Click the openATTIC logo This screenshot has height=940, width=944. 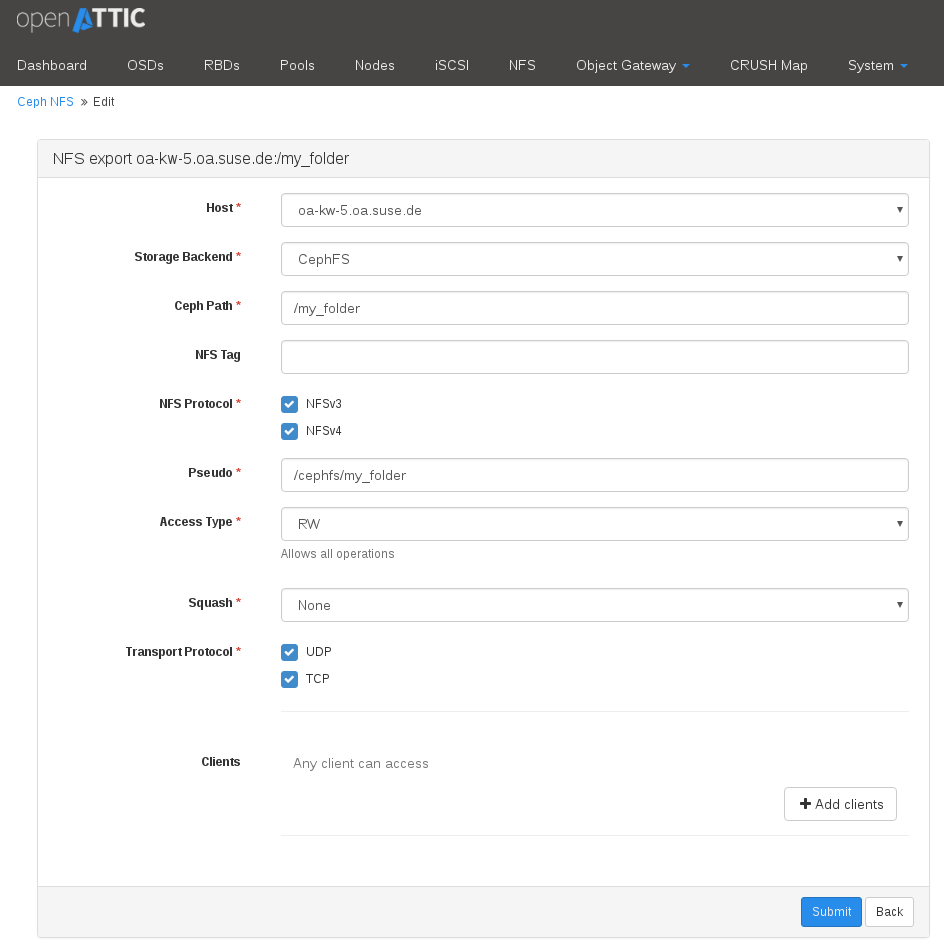pos(81,19)
